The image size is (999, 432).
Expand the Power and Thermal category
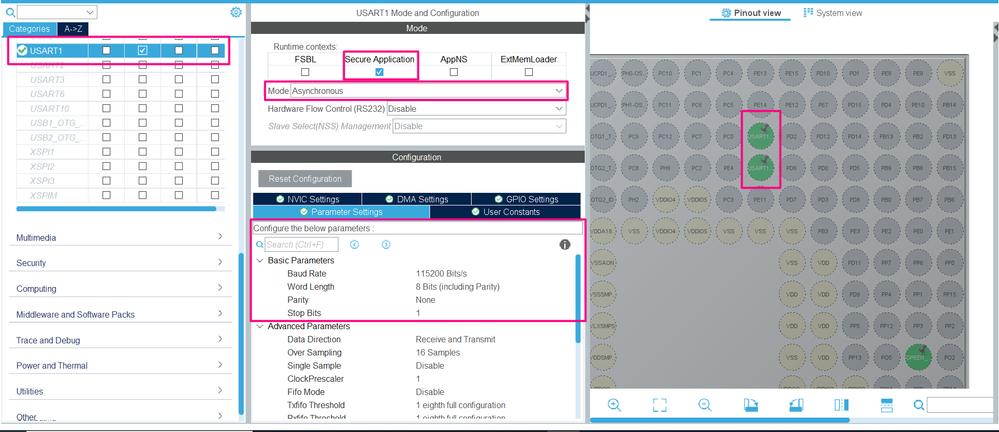pos(120,366)
